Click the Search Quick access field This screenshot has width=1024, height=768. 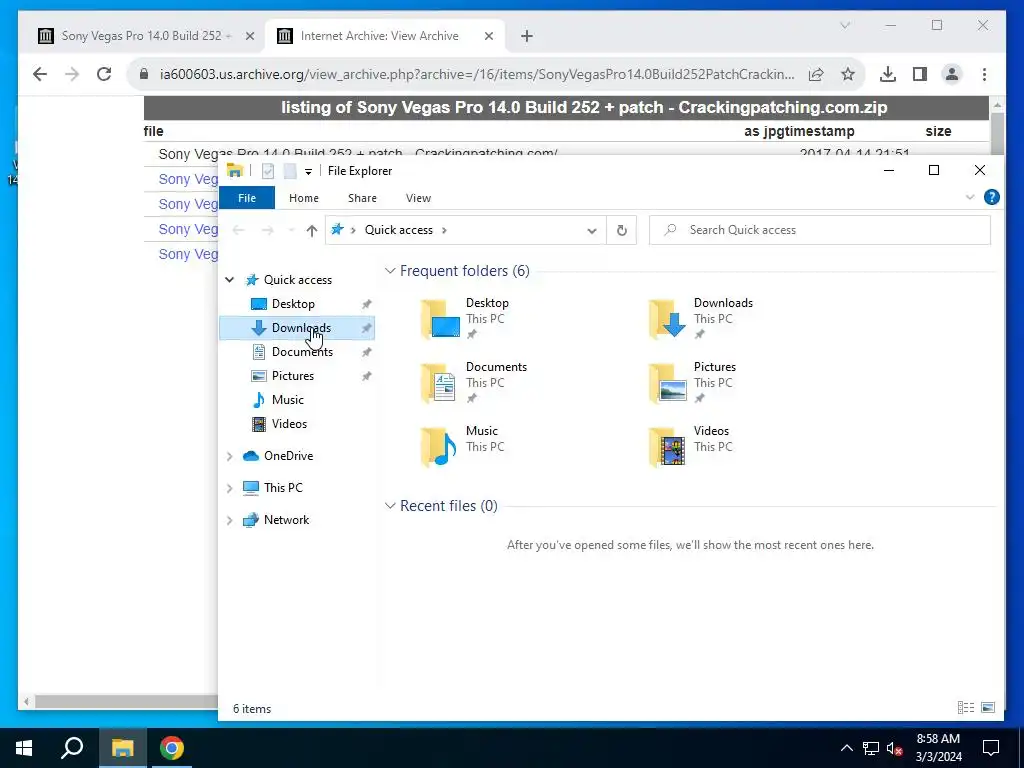point(820,230)
